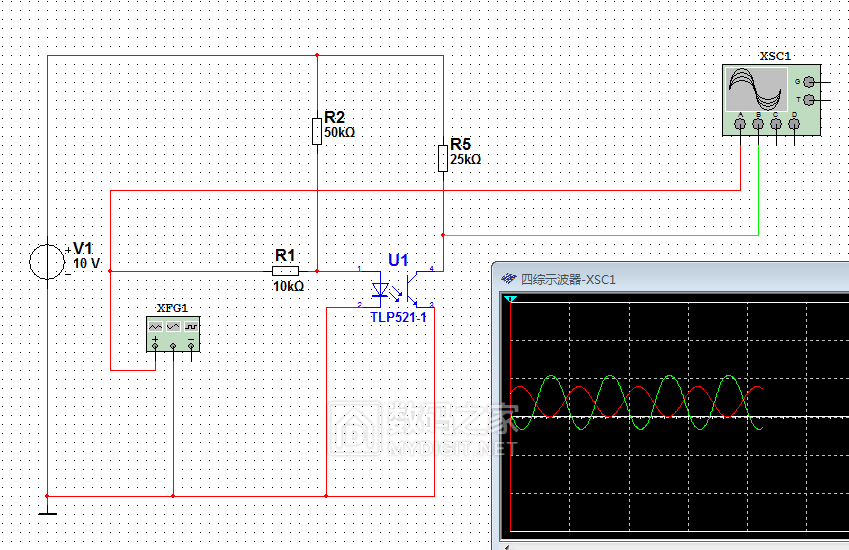
Task: Click the cursor marker atop the scope display
Action: 511,299
